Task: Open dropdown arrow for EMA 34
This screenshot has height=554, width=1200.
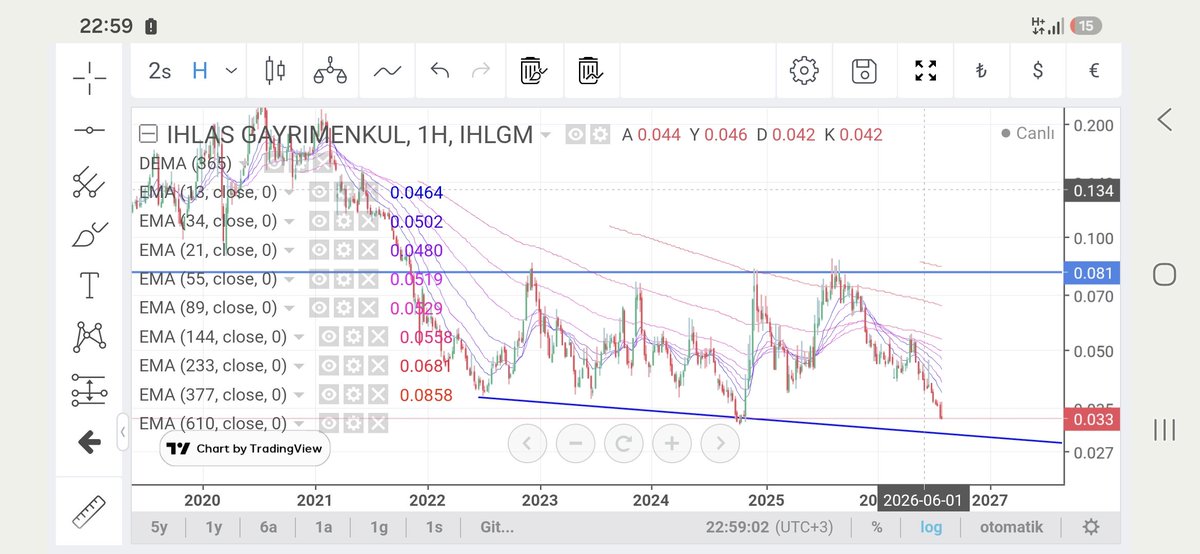Action: (x=289, y=222)
